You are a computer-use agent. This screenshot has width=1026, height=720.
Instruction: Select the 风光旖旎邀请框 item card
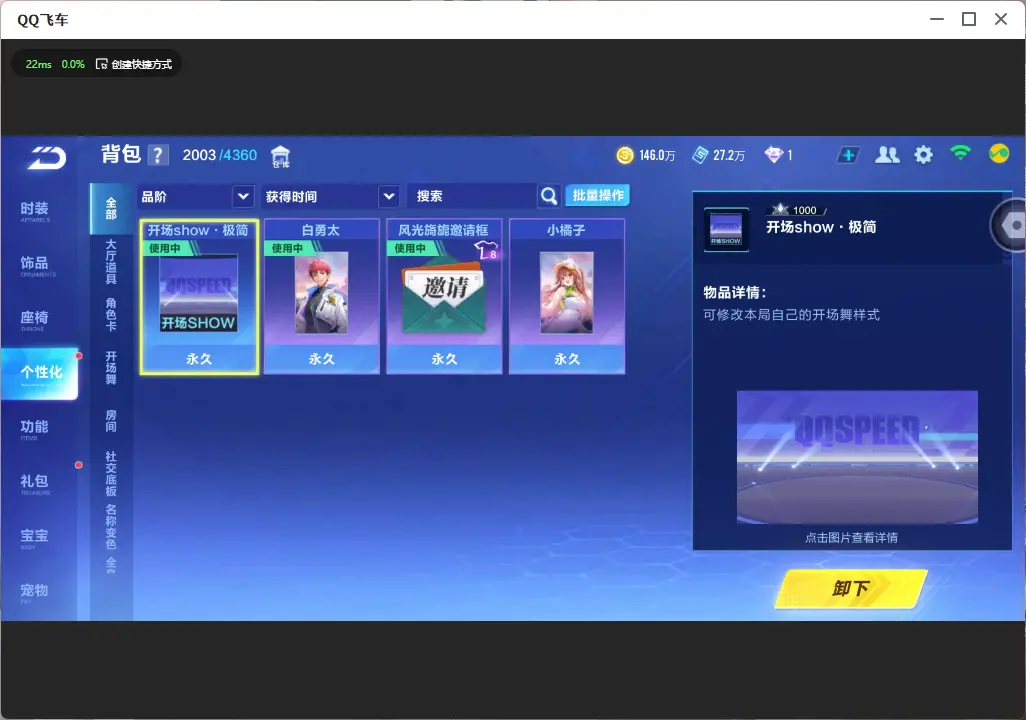[x=444, y=297]
